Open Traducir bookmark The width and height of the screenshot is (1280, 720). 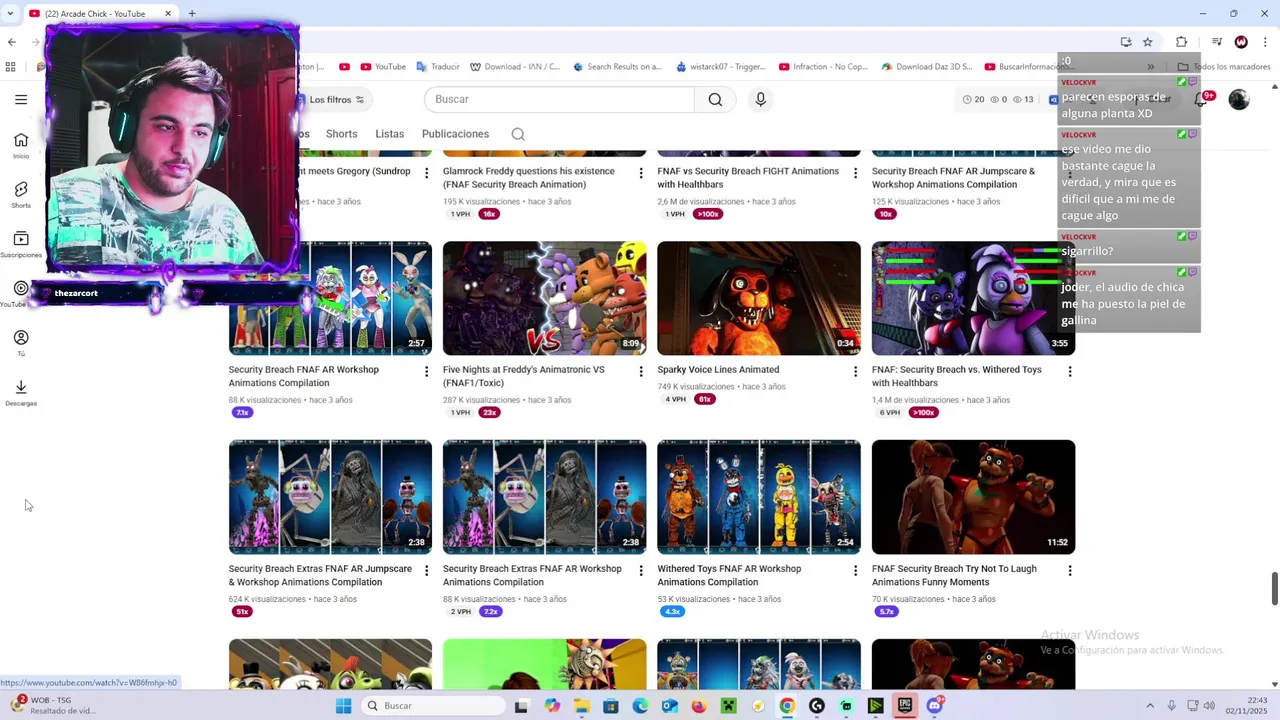[437, 67]
